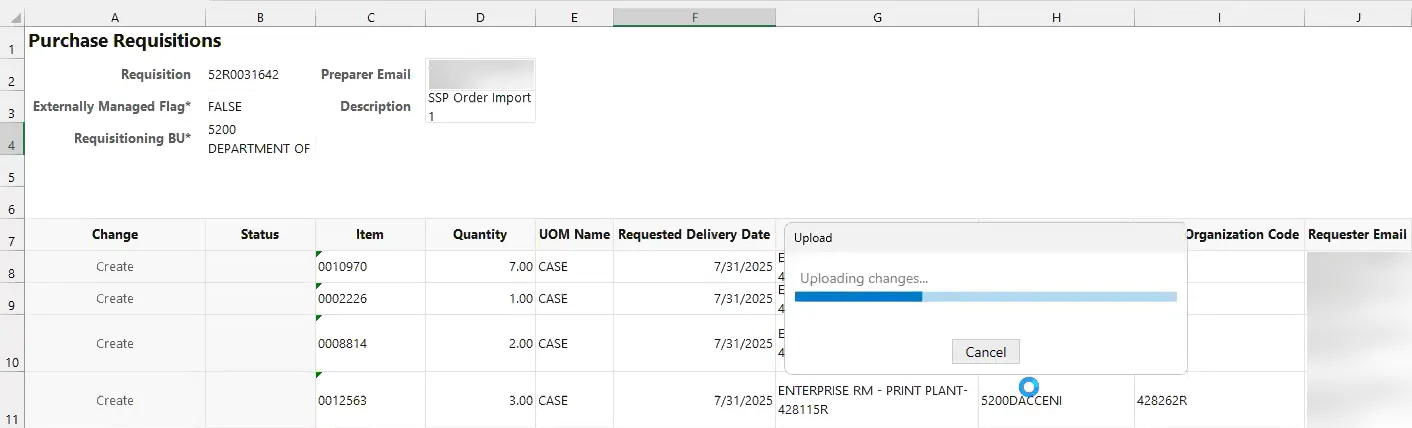The image size is (1412, 428).
Task: Click the Purchase Requisitions title cell
Action: point(125,41)
